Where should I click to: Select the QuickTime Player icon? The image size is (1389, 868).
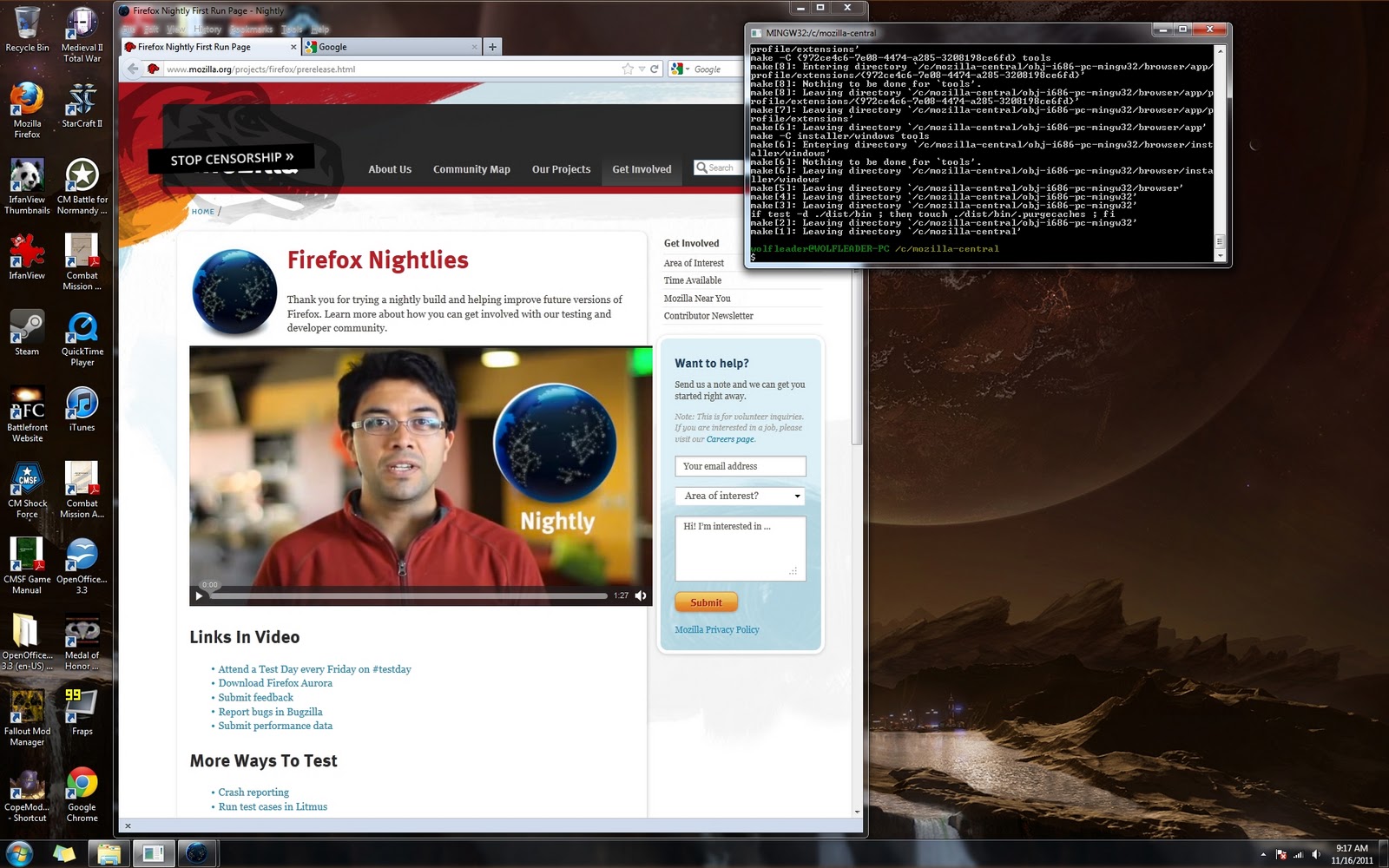click(x=82, y=339)
